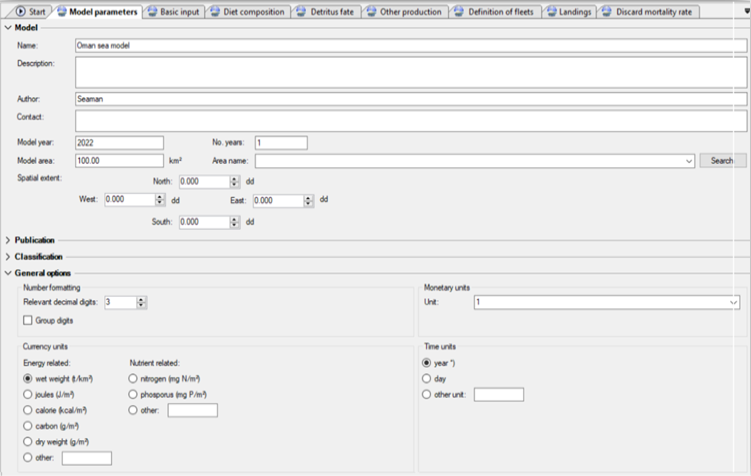Increase the Relevant decimal digits stepper
Screen dimensions: 751x476
141,299
